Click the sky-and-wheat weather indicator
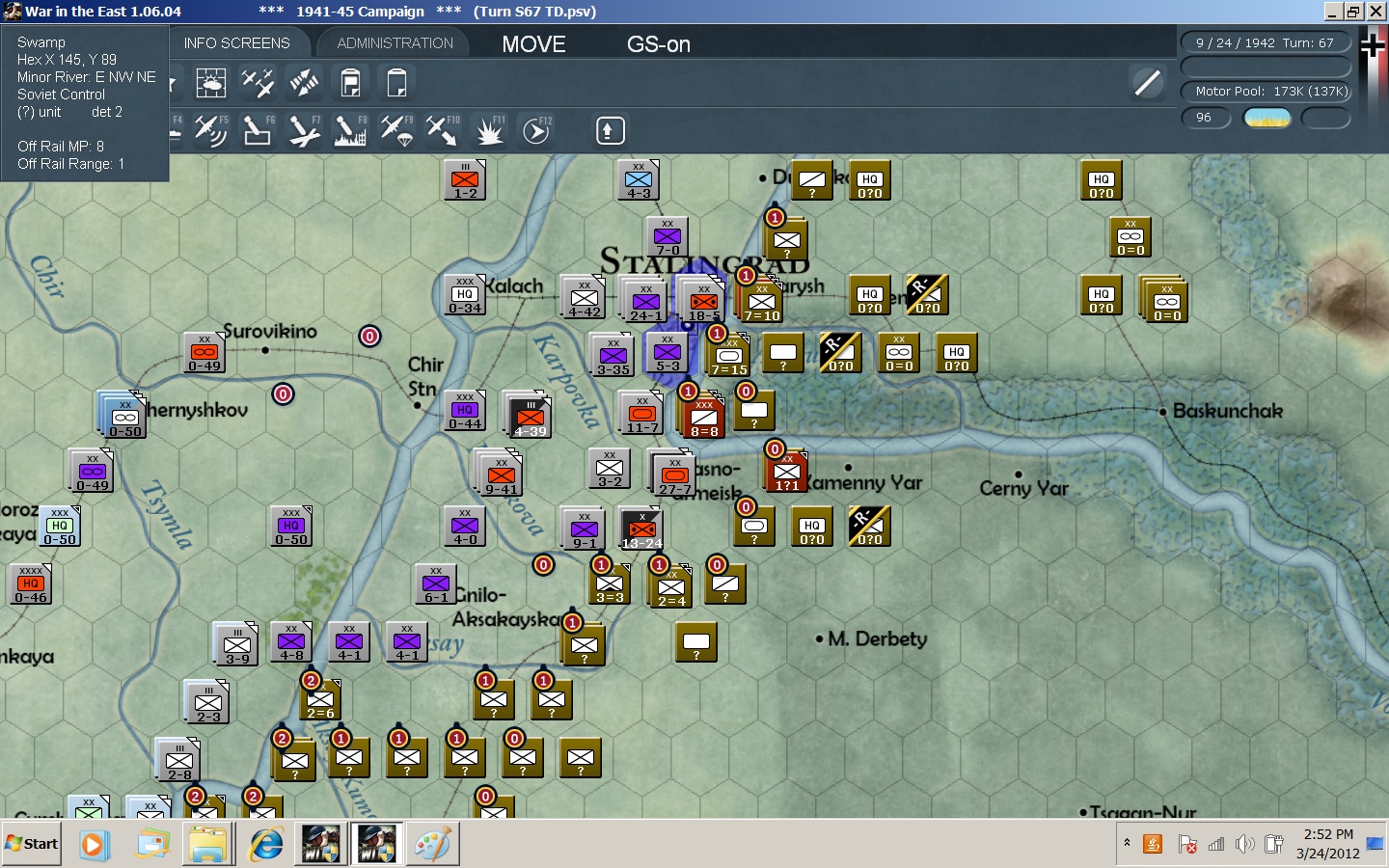1389x868 pixels. (x=1267, y=118)
